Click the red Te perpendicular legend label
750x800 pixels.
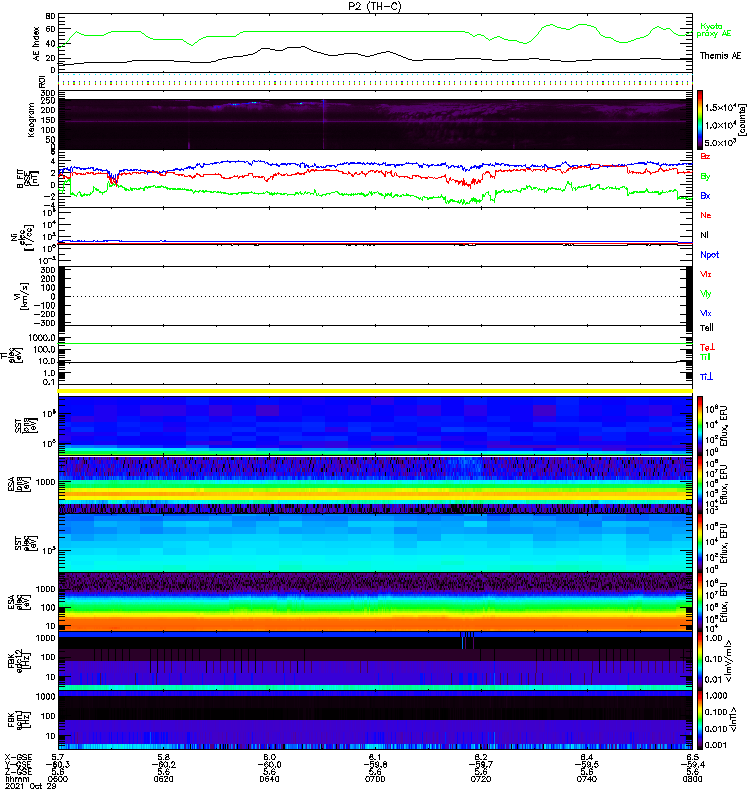[707, 347]
